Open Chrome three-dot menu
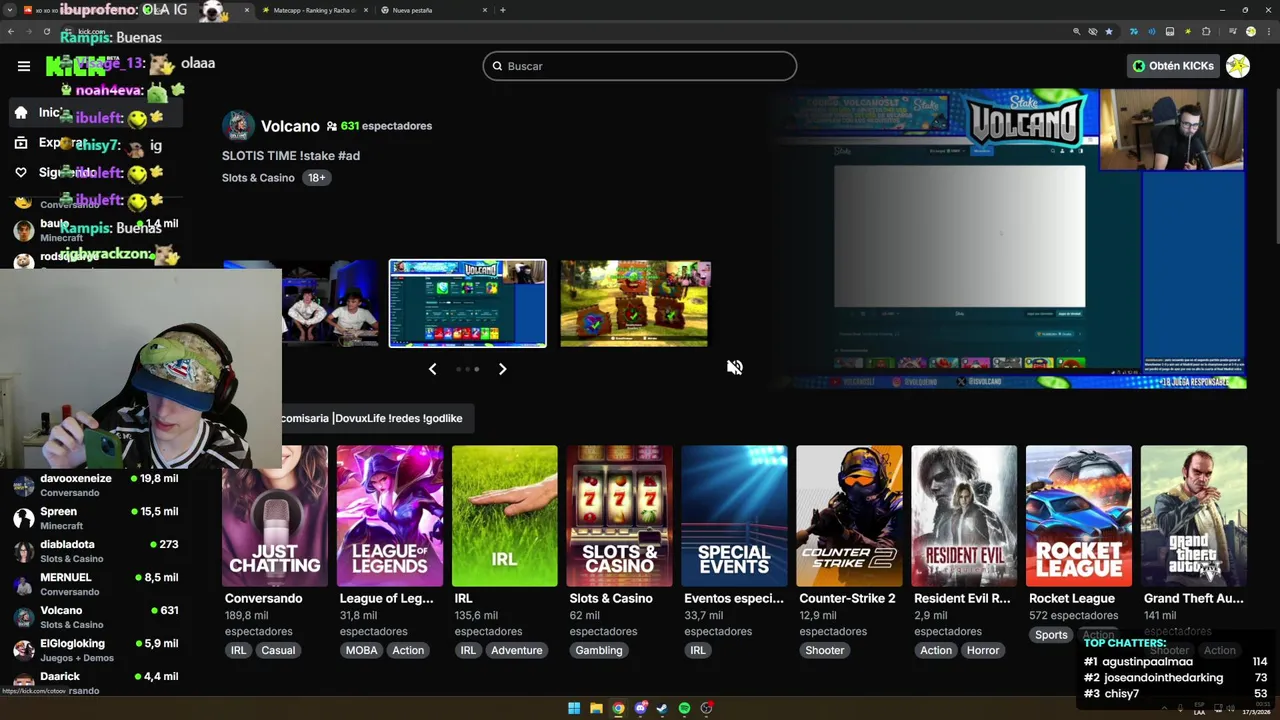This screenshot has width=1280, height=720. pyautogui.click(x=1269, y=31)
